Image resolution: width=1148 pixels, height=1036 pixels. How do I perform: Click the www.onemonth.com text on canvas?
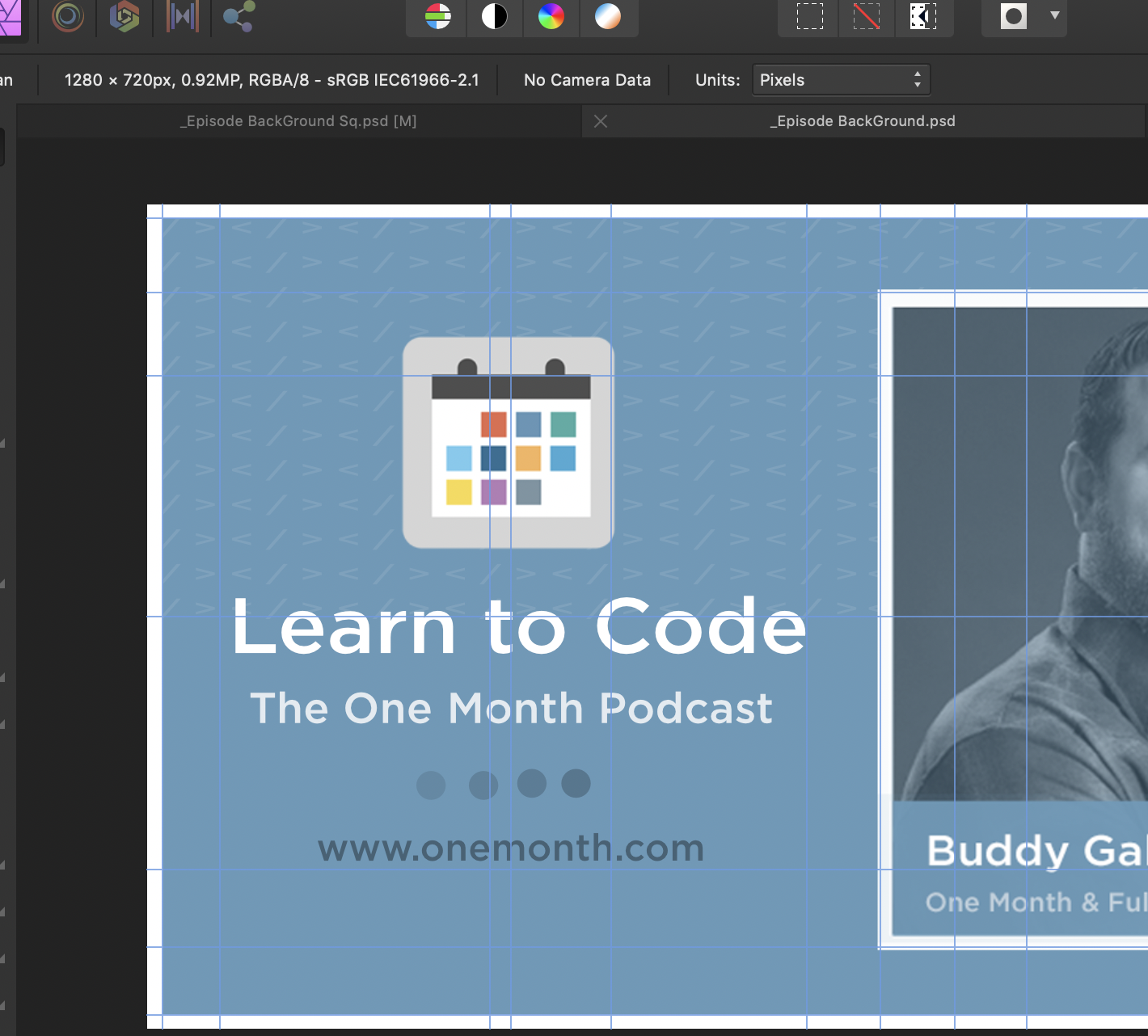click(x=511, y=848)
